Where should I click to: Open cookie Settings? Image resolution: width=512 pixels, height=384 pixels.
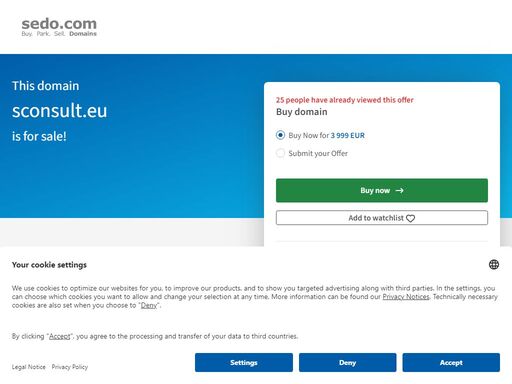coord(244,362)
